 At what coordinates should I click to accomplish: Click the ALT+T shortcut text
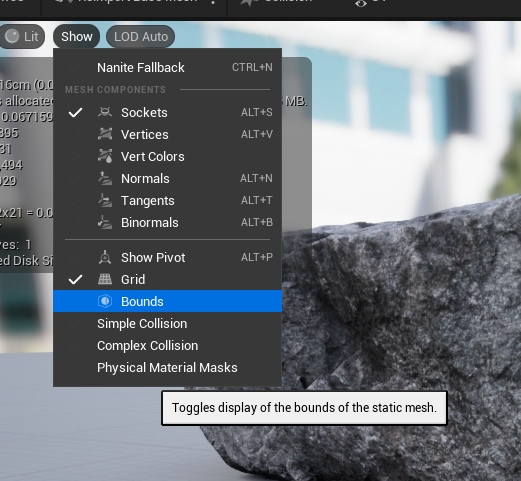[x=257, y=200]
